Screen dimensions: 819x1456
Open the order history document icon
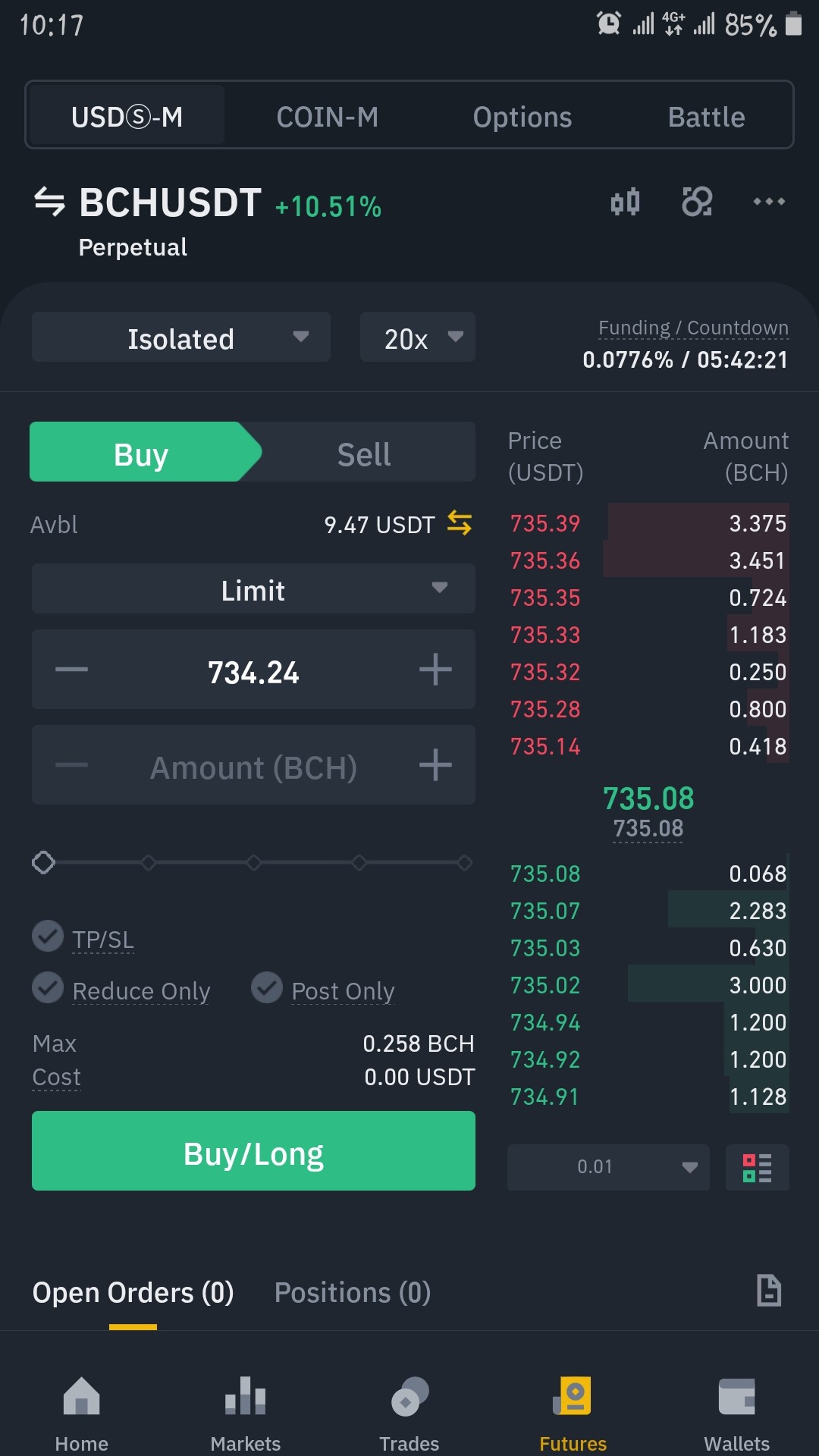pyautogui.click(x=769, y=1291)
